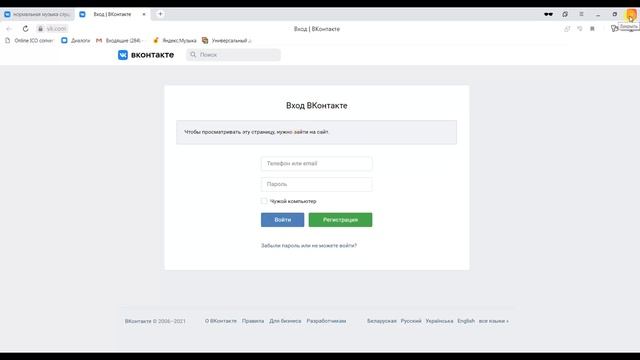Switch language to Беларуская
This screenshot has width=640, height=360.
(382, 321)
